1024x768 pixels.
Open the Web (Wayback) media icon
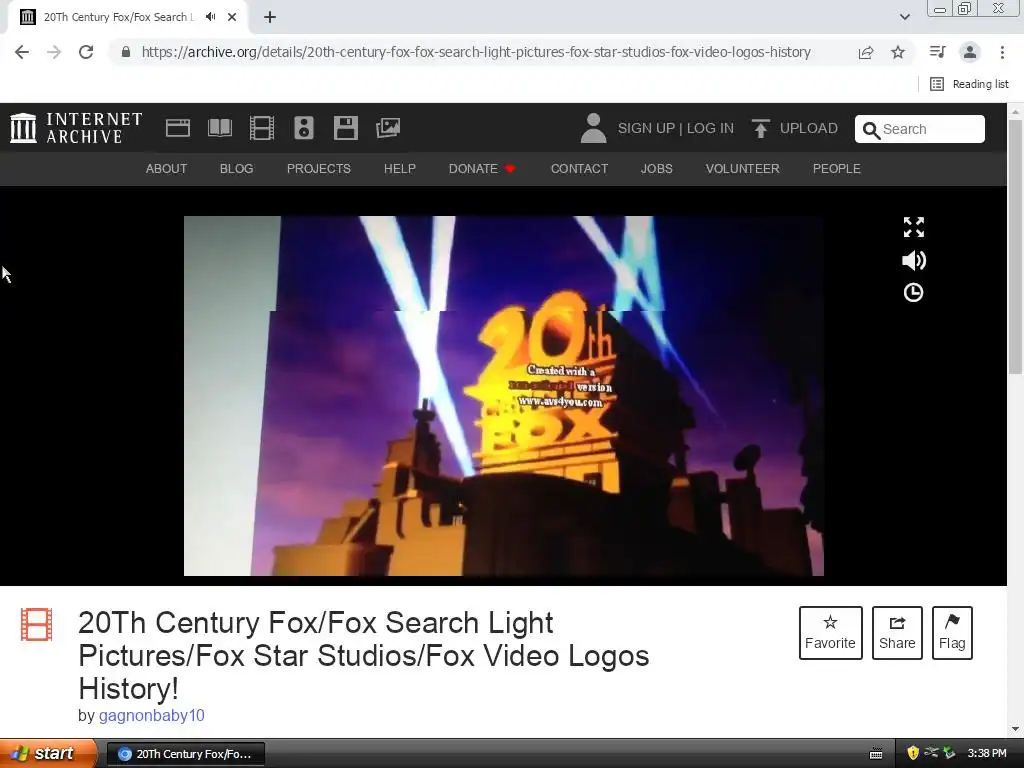pos(178,128)
